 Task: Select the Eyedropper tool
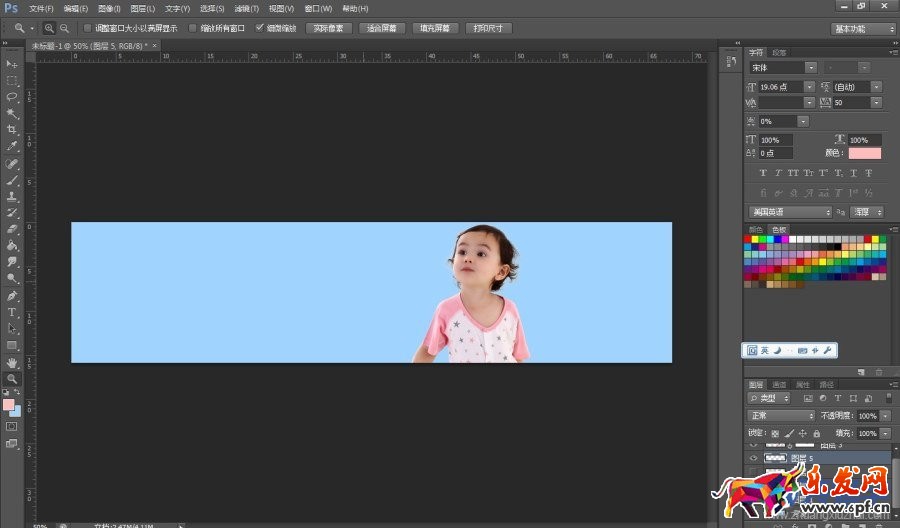pos(12,147)
